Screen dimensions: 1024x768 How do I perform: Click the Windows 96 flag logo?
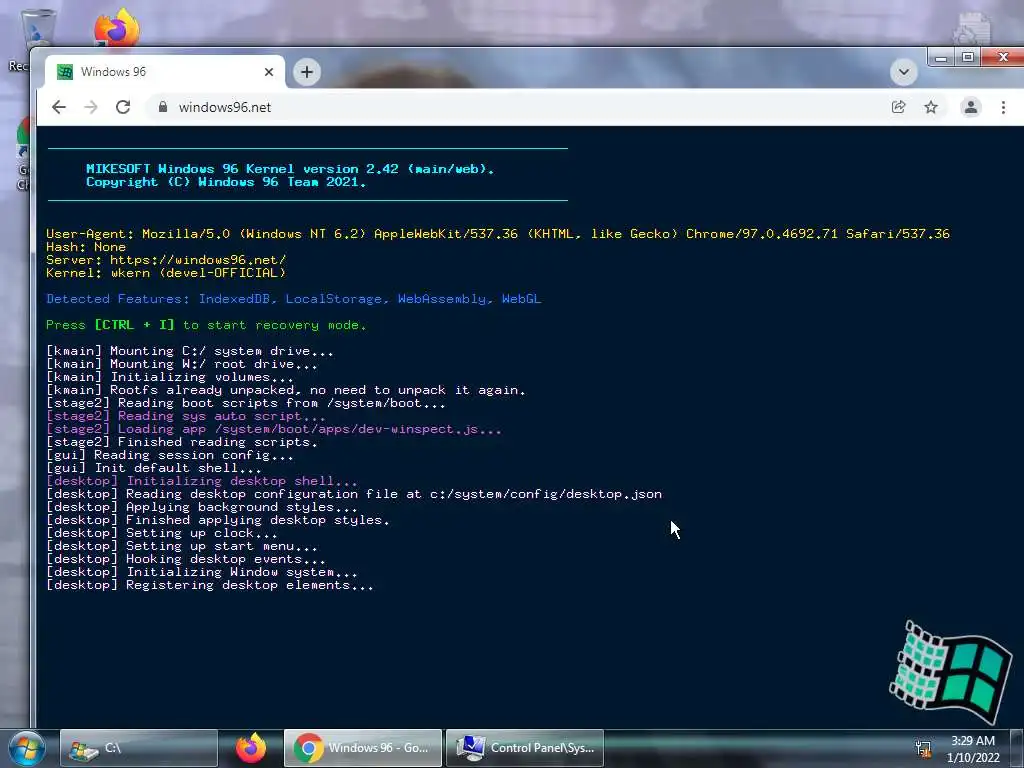click(x=950, y=672)
